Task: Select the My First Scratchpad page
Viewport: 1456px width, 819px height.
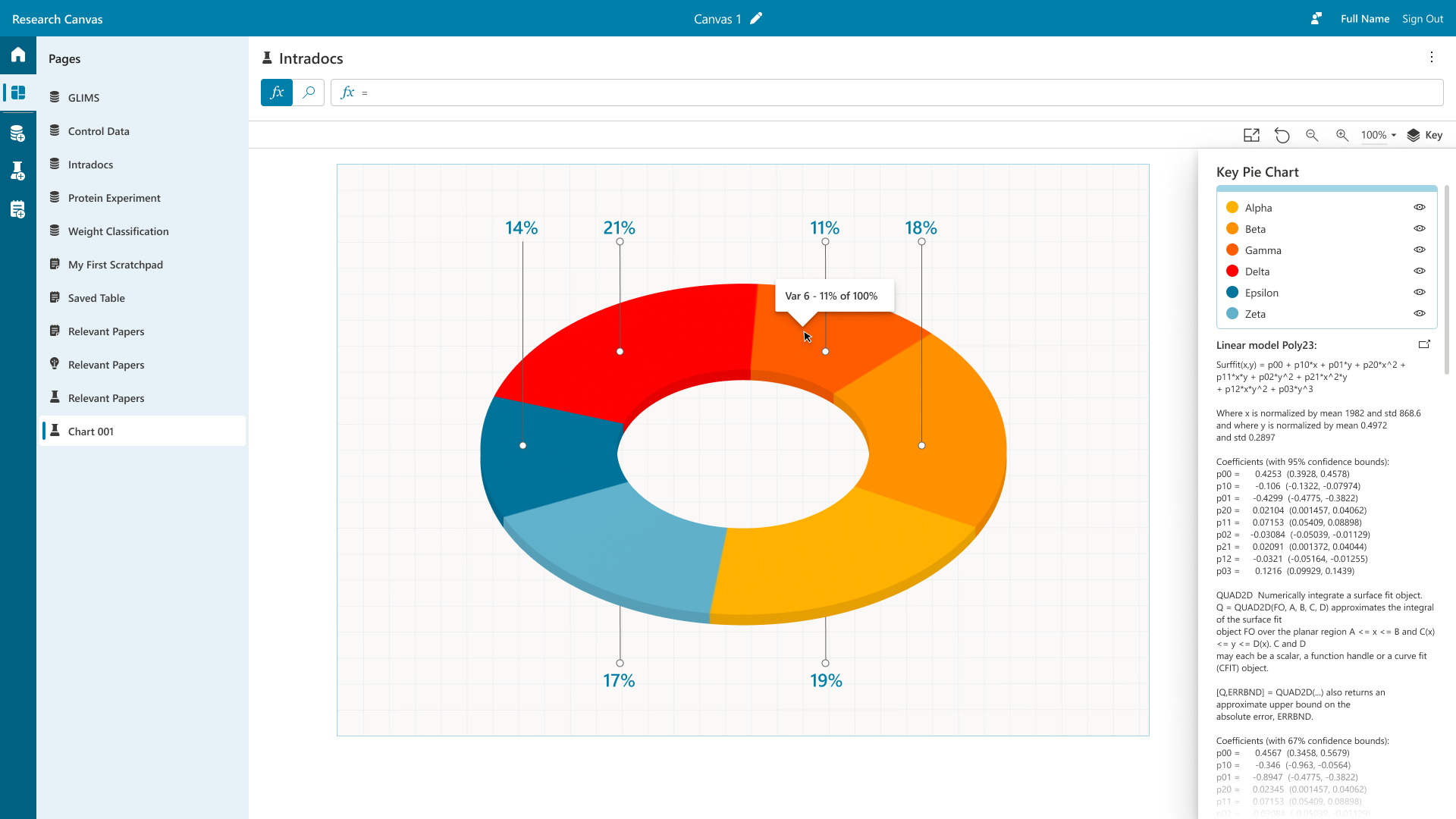Action: point(115,265)
